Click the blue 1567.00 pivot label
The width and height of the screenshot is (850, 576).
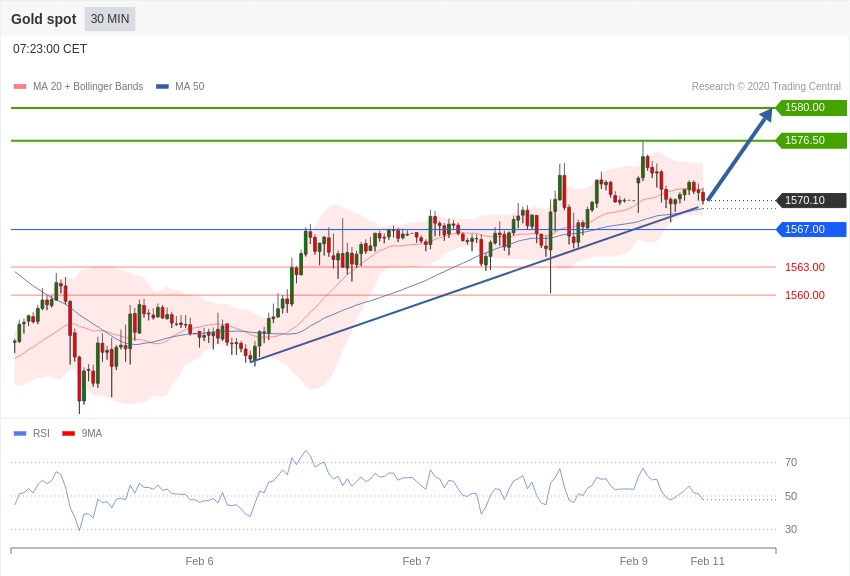811,229
